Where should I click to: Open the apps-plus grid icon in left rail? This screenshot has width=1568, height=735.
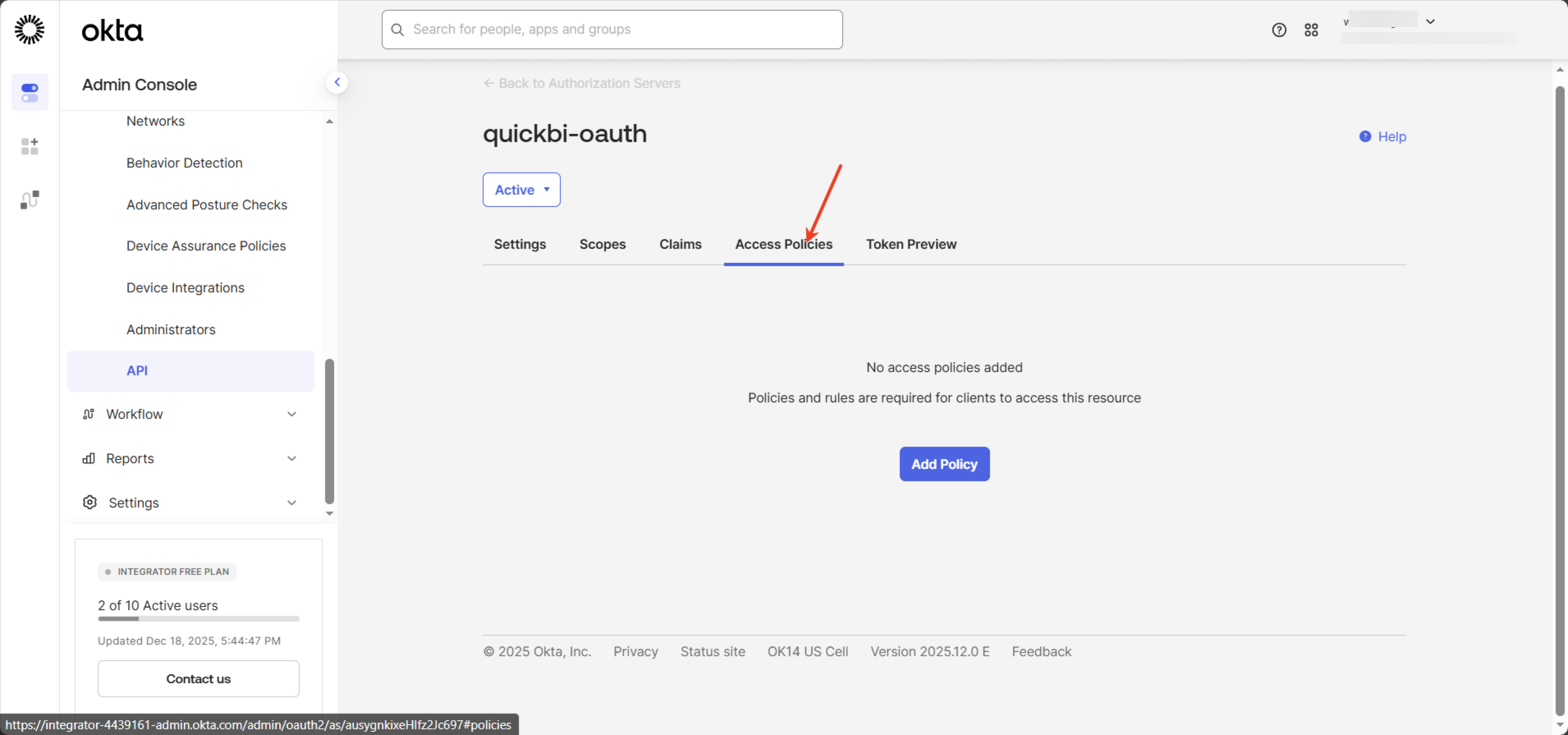click(x=29, y=146)
